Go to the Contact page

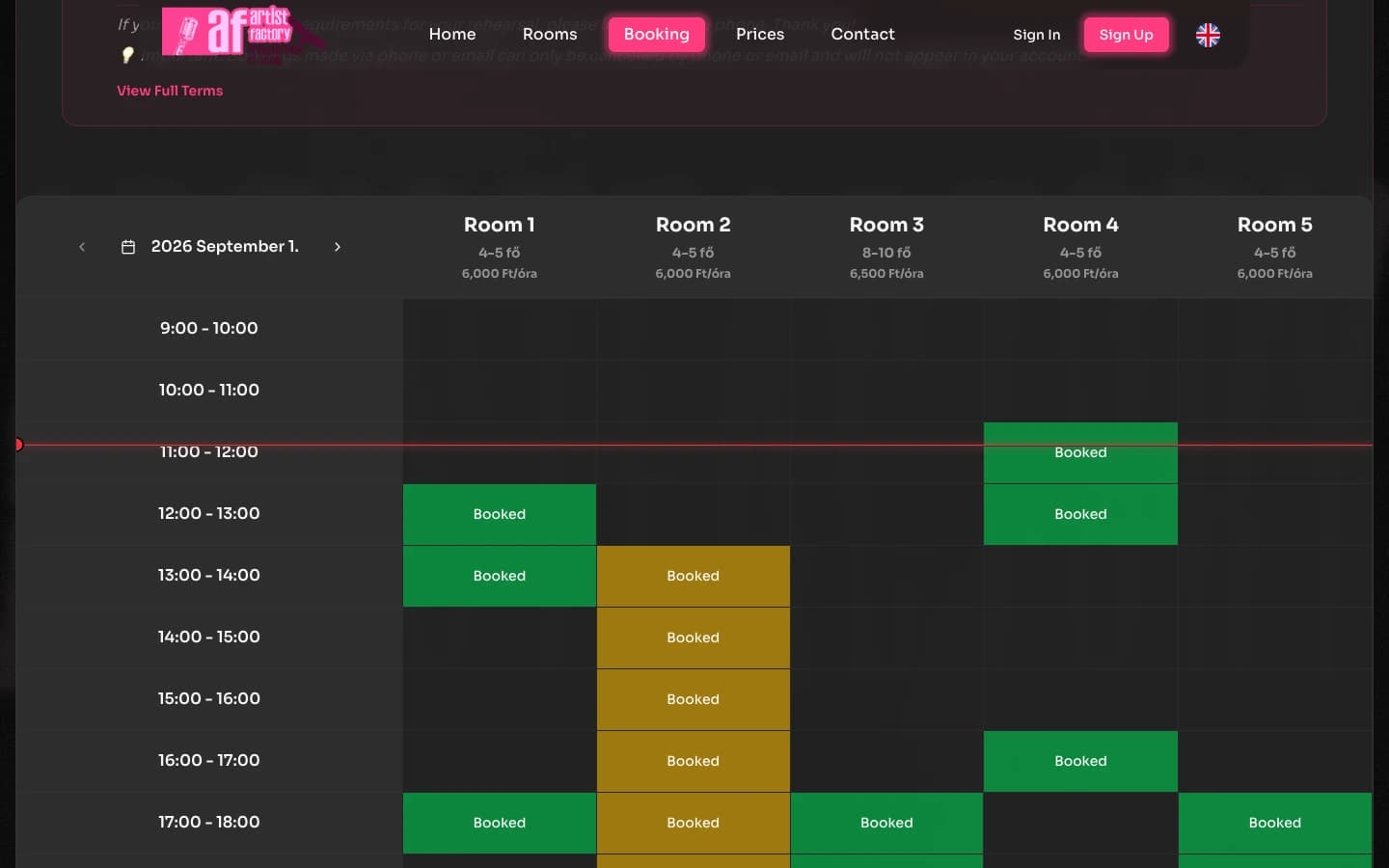click(863, 34)
